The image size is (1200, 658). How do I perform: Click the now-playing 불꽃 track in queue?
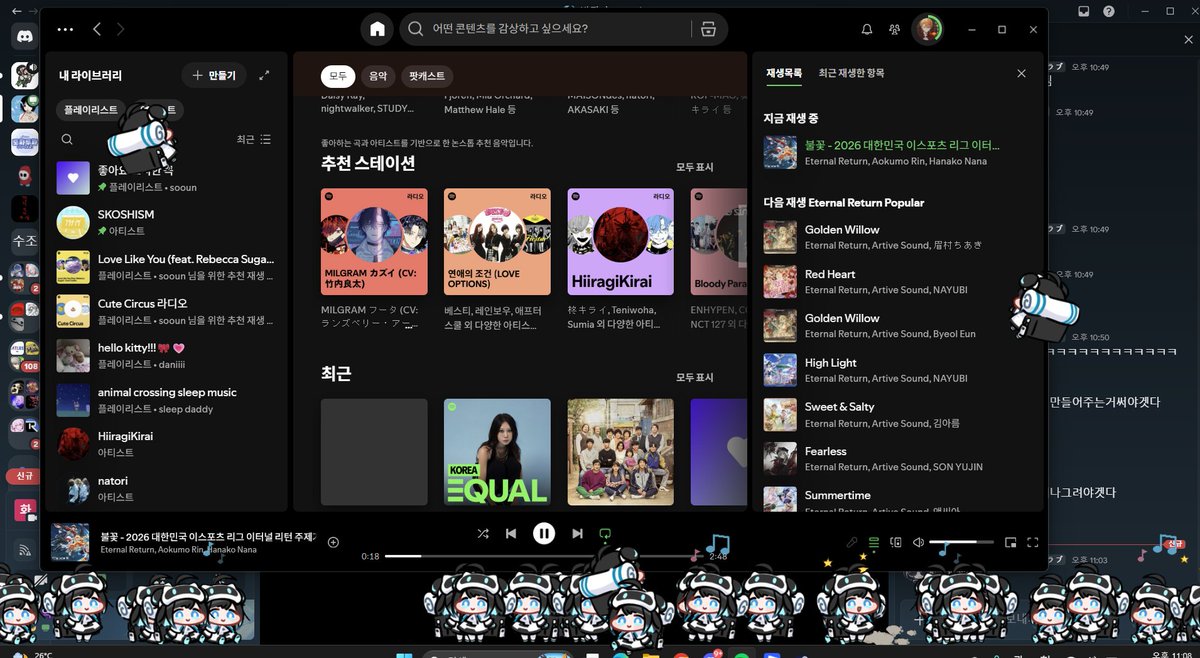(896, 152)
